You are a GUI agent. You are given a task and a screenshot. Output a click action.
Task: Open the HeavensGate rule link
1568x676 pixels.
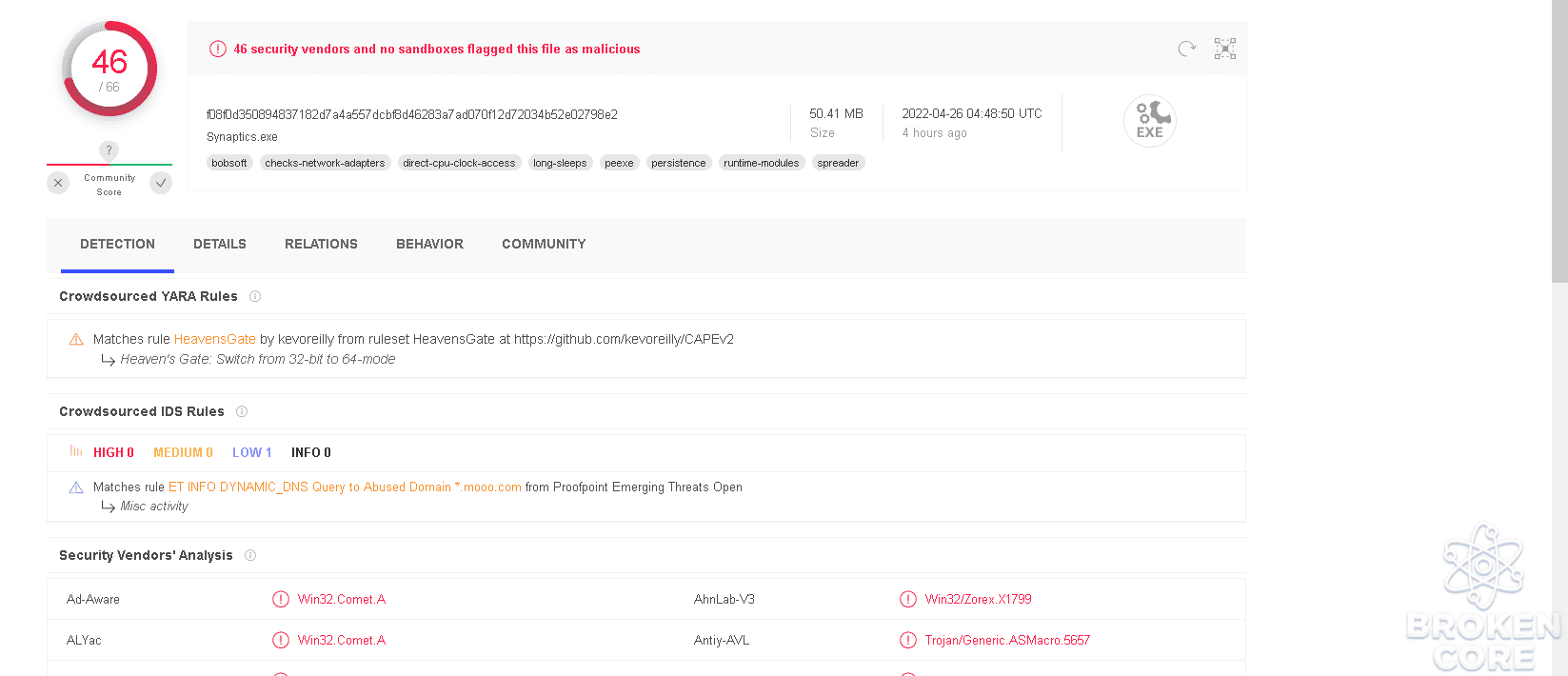pyautogui.click(x=215, y=339)
